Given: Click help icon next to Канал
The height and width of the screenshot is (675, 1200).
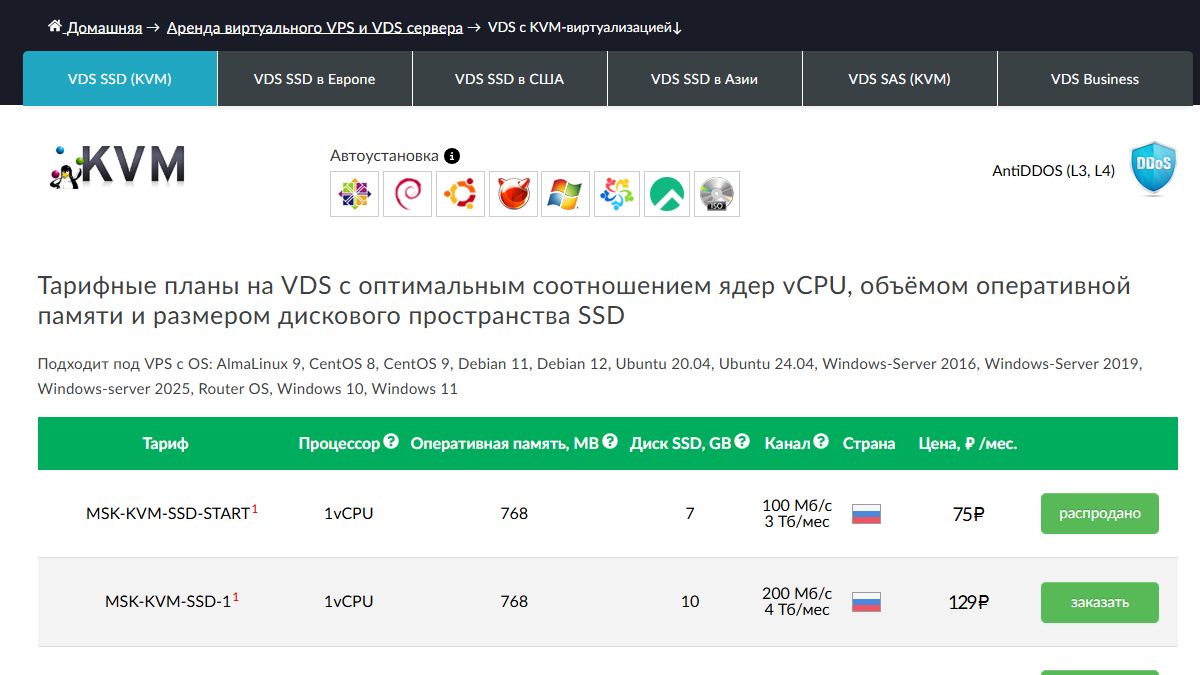Looking at the screenshot, I should (821, 441).
